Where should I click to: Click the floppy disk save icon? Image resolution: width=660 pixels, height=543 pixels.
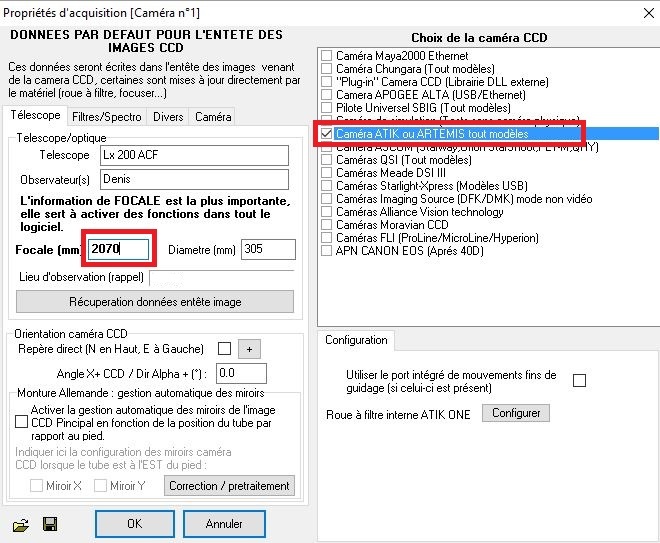coord(49,525)
